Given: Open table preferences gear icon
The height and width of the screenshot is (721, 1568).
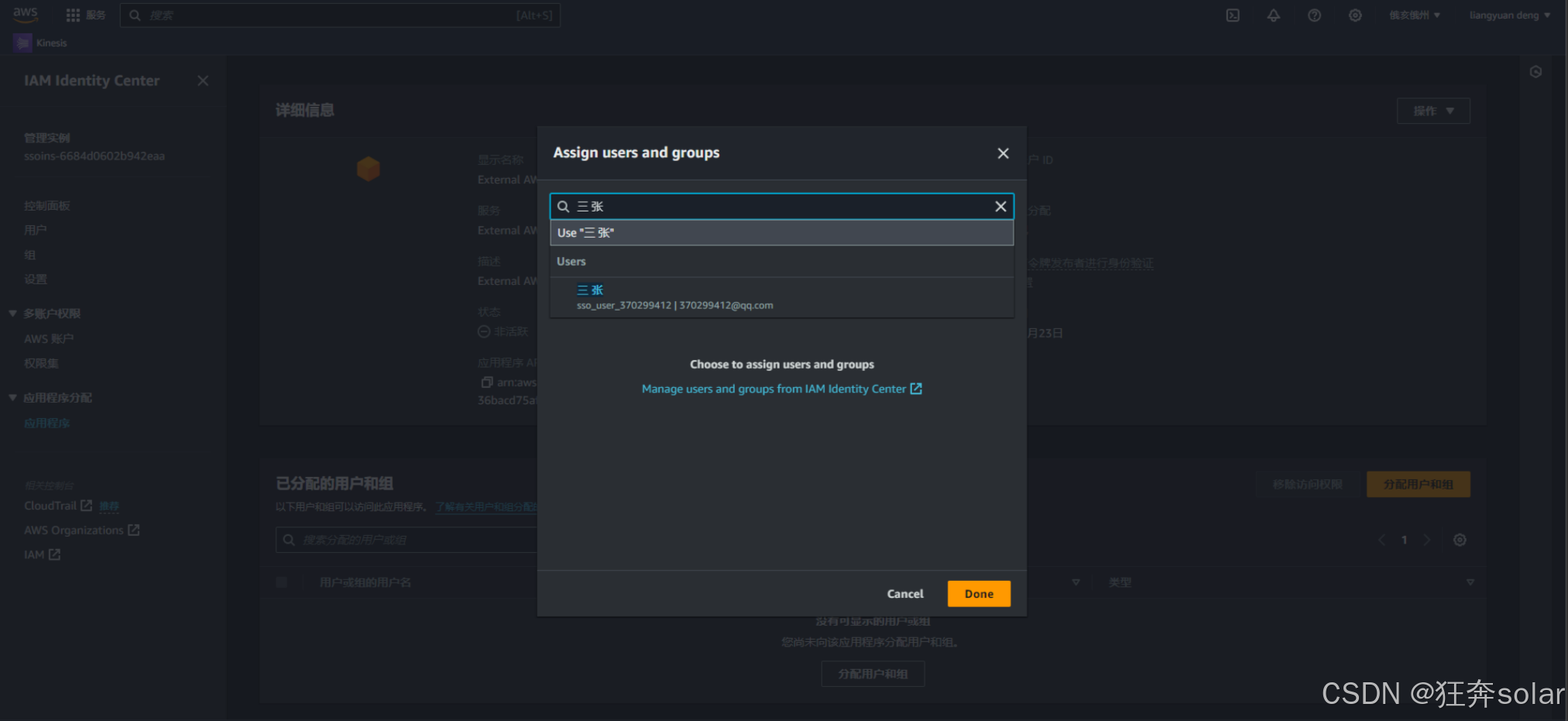Looking at the screenshot, I should pyautogui.click(x=1460, y=541).
